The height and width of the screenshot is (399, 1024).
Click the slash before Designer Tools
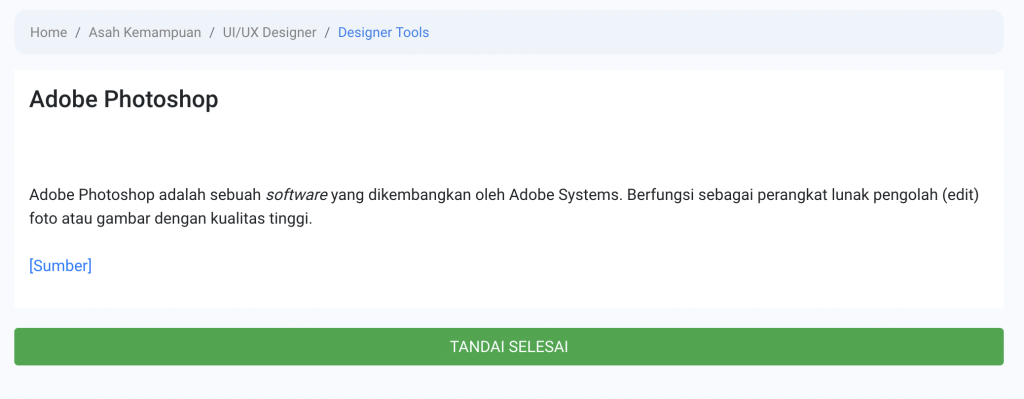click(x=327, y=32)
